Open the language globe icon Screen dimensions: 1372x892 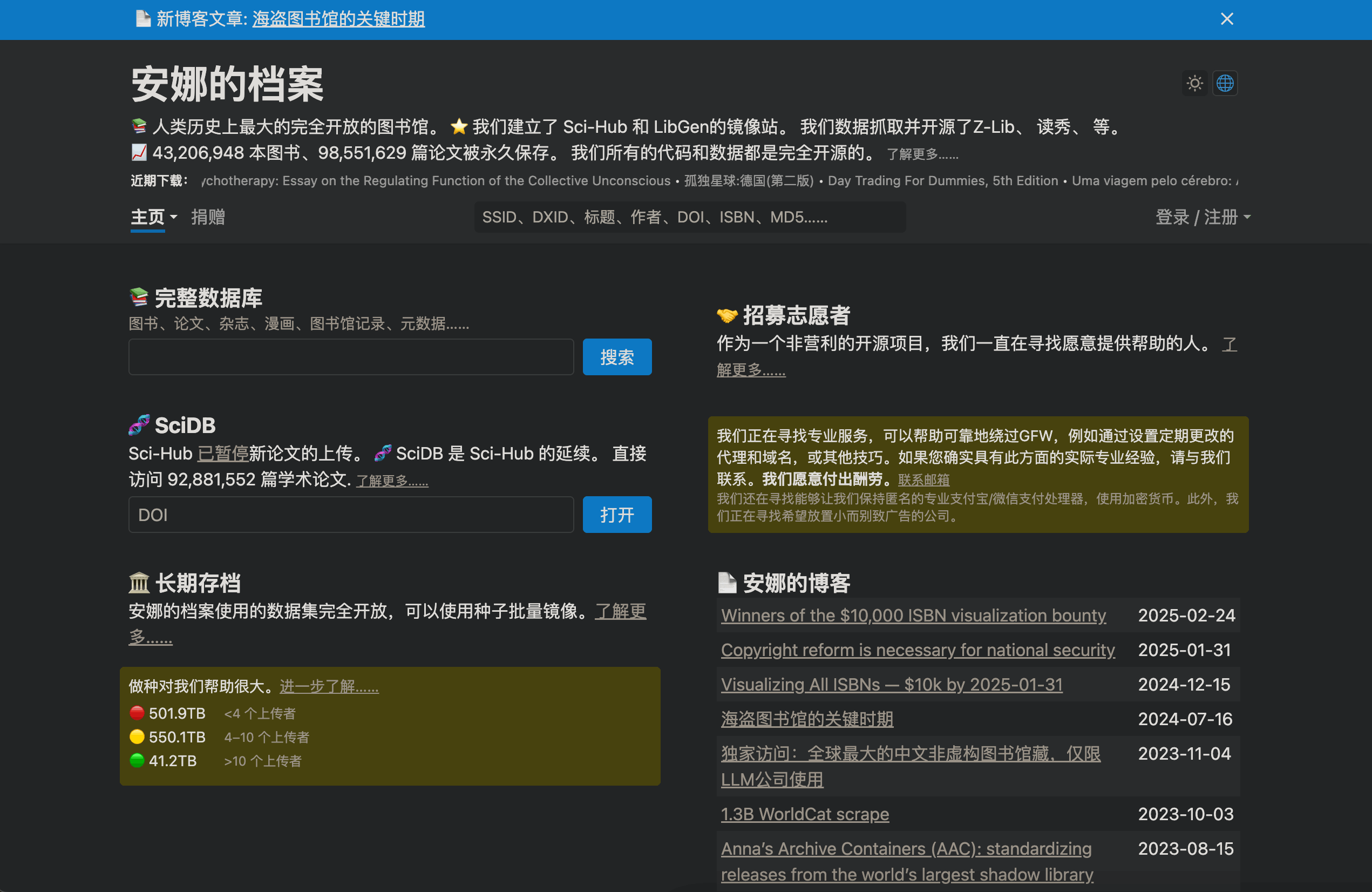1225,83
